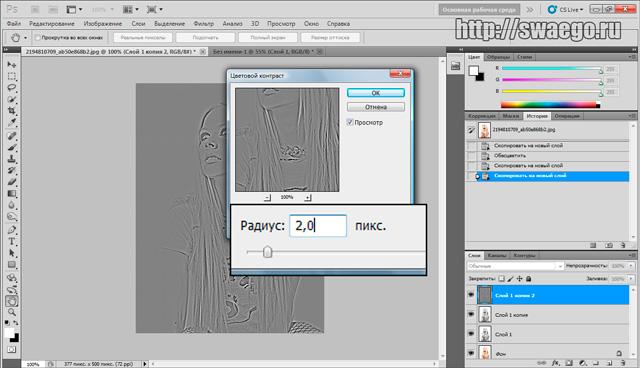
Task: Click the foreground color swatch in toolbar
Action: click(9, 333)
